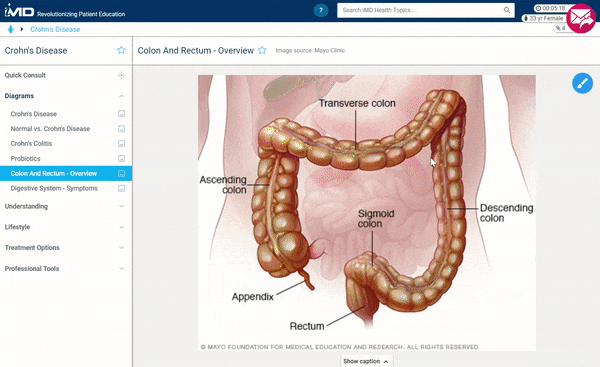Click the help question mark icon
The width and height of the screenshot is (600, 367).
pyautogui.click(x=321, y=10)
